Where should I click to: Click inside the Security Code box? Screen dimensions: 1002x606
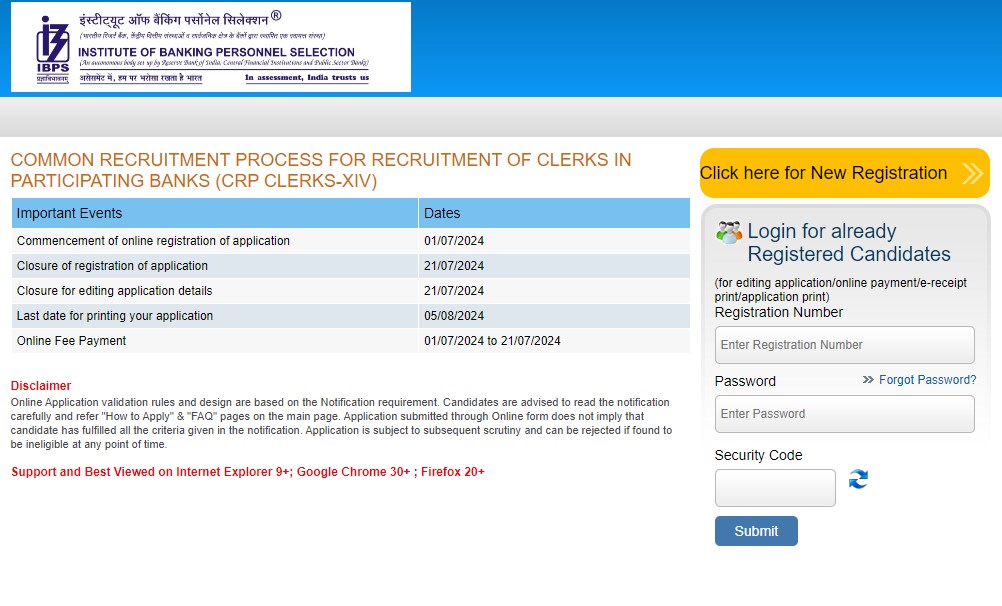click(775, 488)
